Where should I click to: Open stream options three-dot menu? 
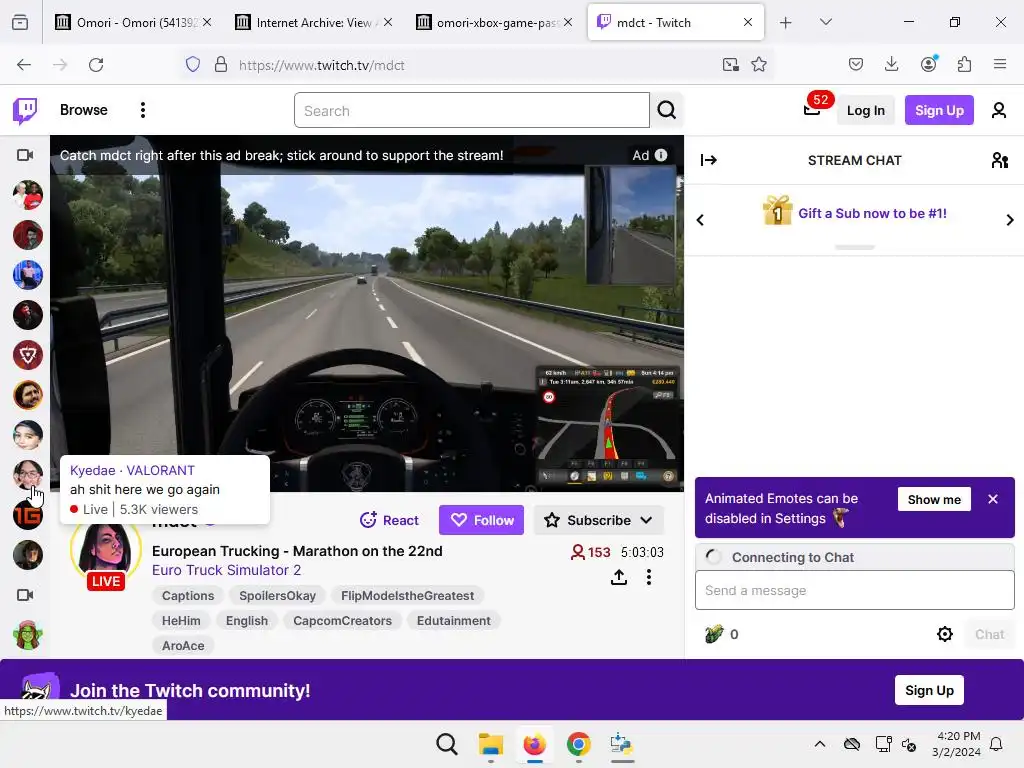point(648,577)
